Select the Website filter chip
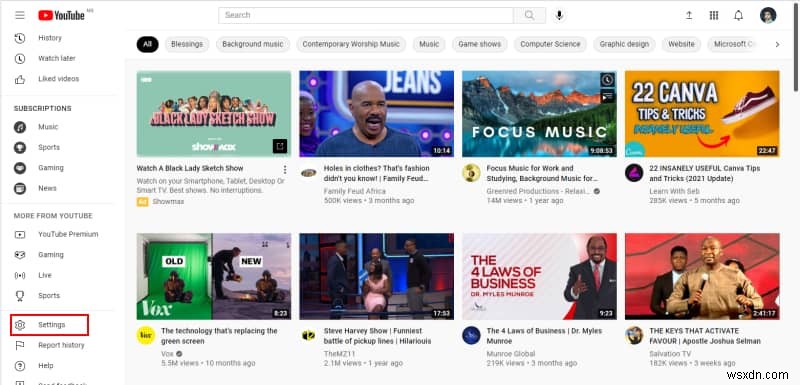Image resolution: width=800 pixels, height=385 pixels. [x=681, y=44]
